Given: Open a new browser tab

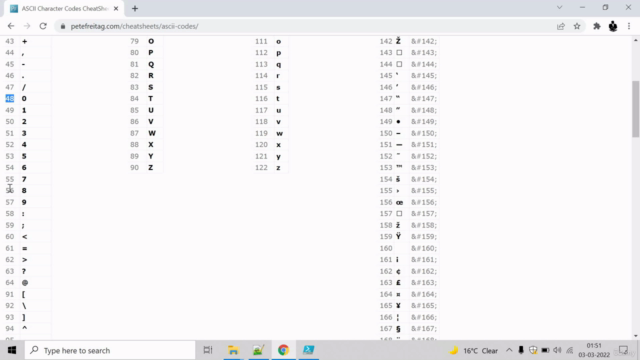Looking at the screenshot, I should [x=135, y=9].
